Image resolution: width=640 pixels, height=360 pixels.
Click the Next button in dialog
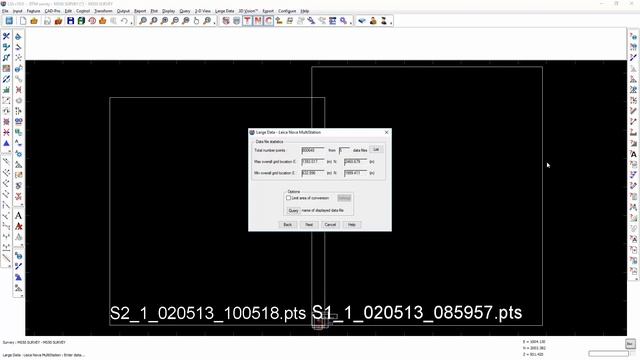(309, 225)
